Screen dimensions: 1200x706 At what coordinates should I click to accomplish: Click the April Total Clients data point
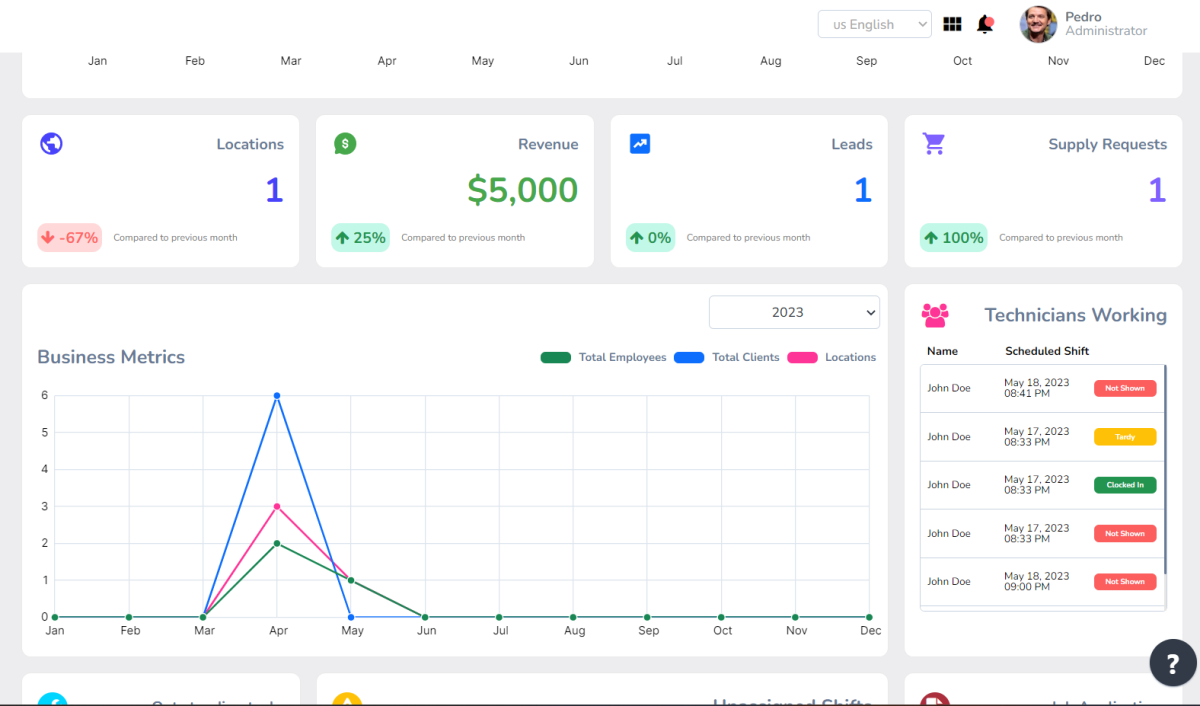pyautogui.click(x=277, y=396)
